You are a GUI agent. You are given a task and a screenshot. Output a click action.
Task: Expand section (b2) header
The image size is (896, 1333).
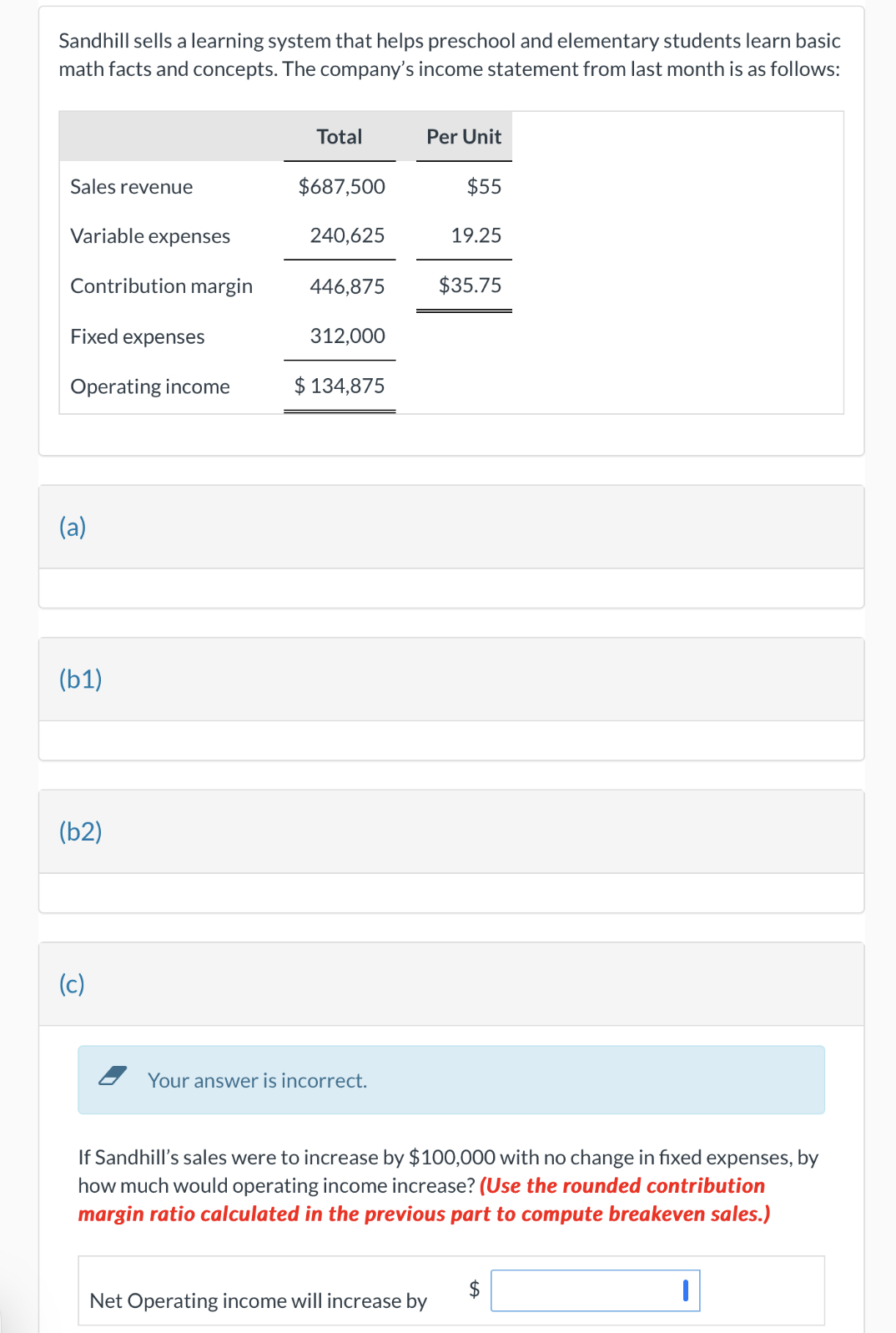[x=451, y=831]
